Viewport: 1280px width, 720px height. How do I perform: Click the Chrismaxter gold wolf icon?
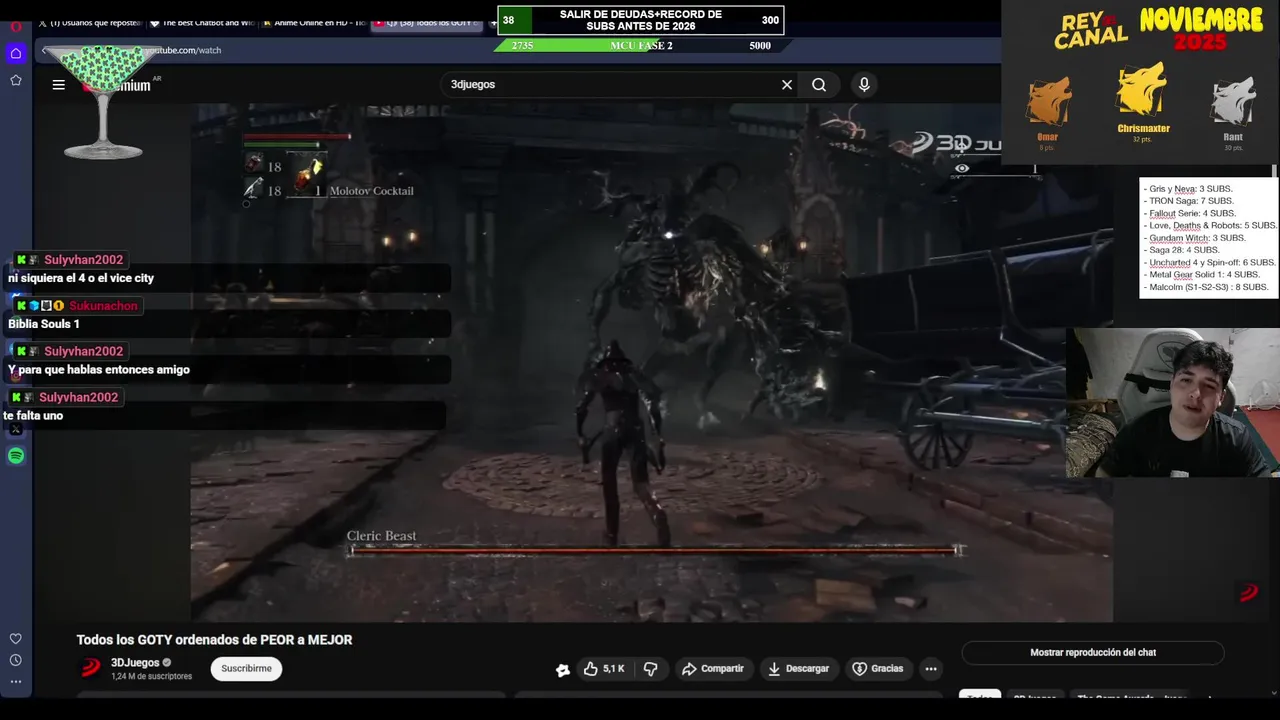[x=1142, y=90]
